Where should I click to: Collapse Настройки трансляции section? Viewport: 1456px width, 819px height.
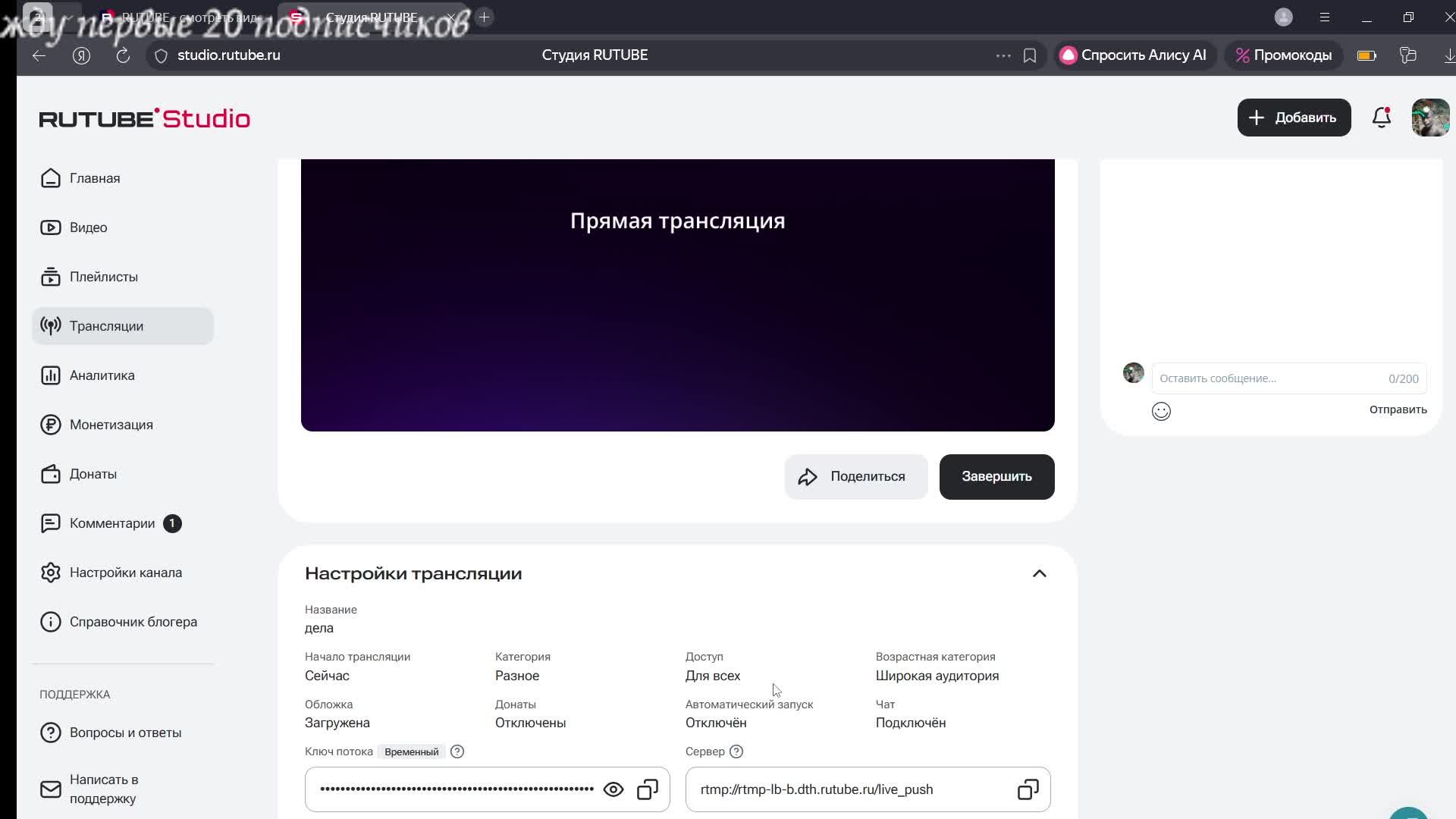pyautogui.click(x=1039, y=573)
